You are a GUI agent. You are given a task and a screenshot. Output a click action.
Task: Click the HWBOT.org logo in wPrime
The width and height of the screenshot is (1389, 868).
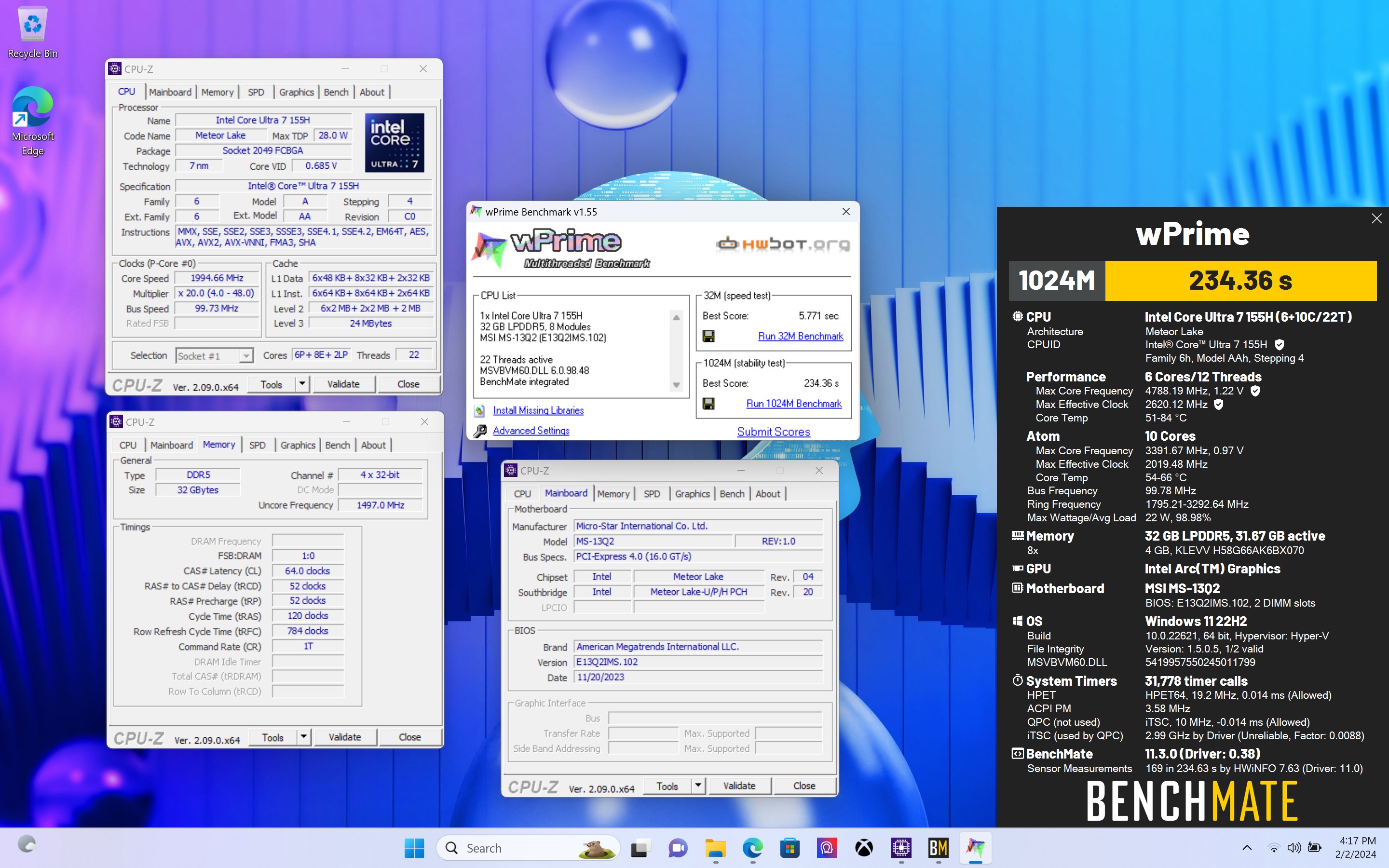coord(783,244)
